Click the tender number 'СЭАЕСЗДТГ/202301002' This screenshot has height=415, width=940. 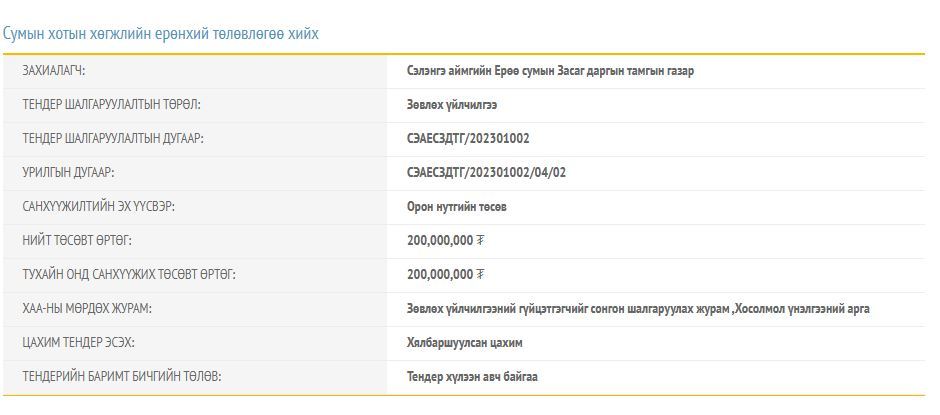(x=468, y=139)
